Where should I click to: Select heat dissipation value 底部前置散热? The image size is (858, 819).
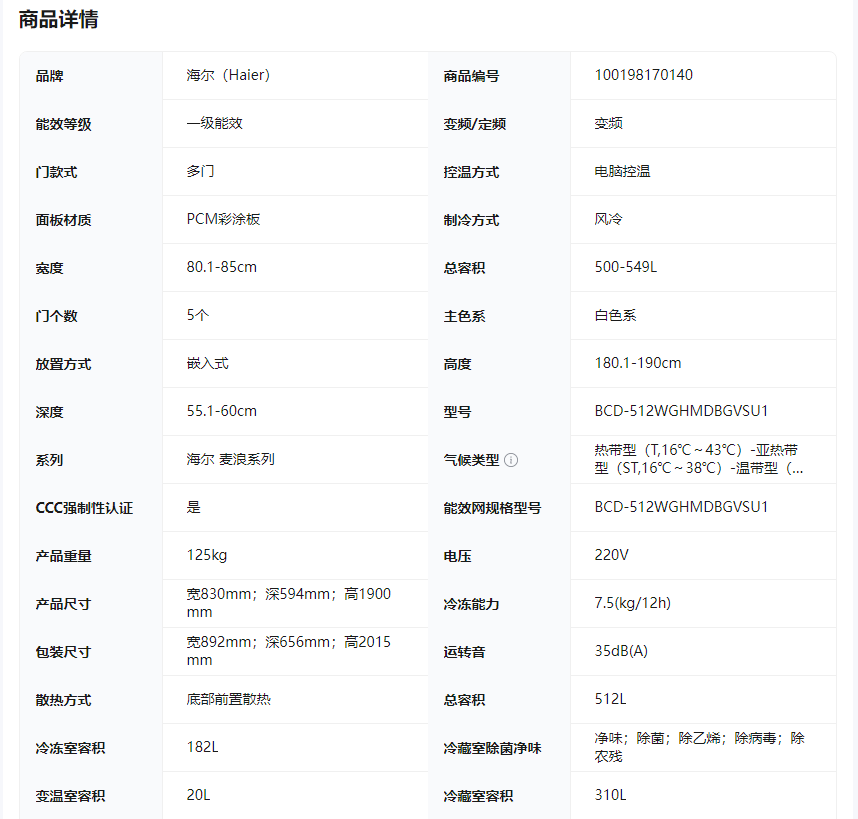(229, 699)
